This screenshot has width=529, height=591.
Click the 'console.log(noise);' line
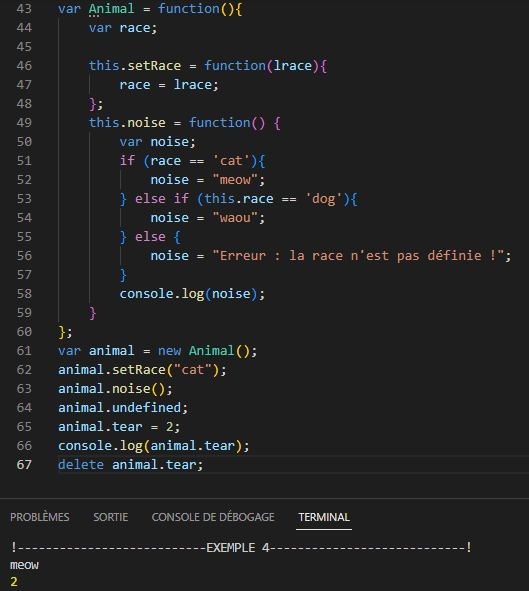coord(192,294)
